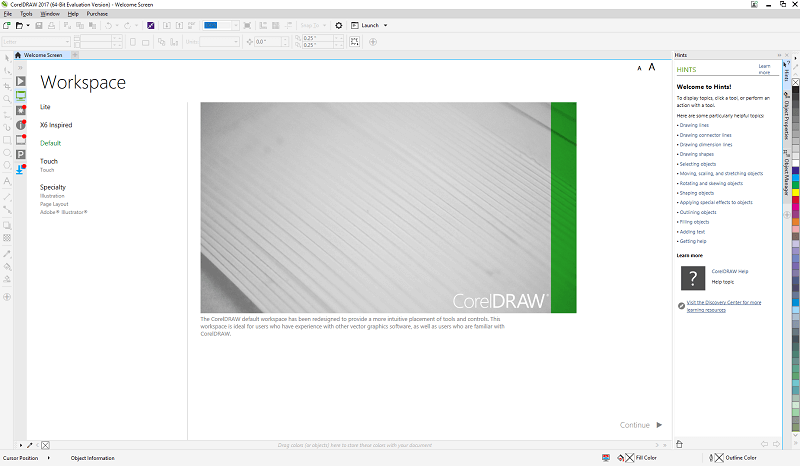Choose the X6 Inspired workspace

click(56, 125)
